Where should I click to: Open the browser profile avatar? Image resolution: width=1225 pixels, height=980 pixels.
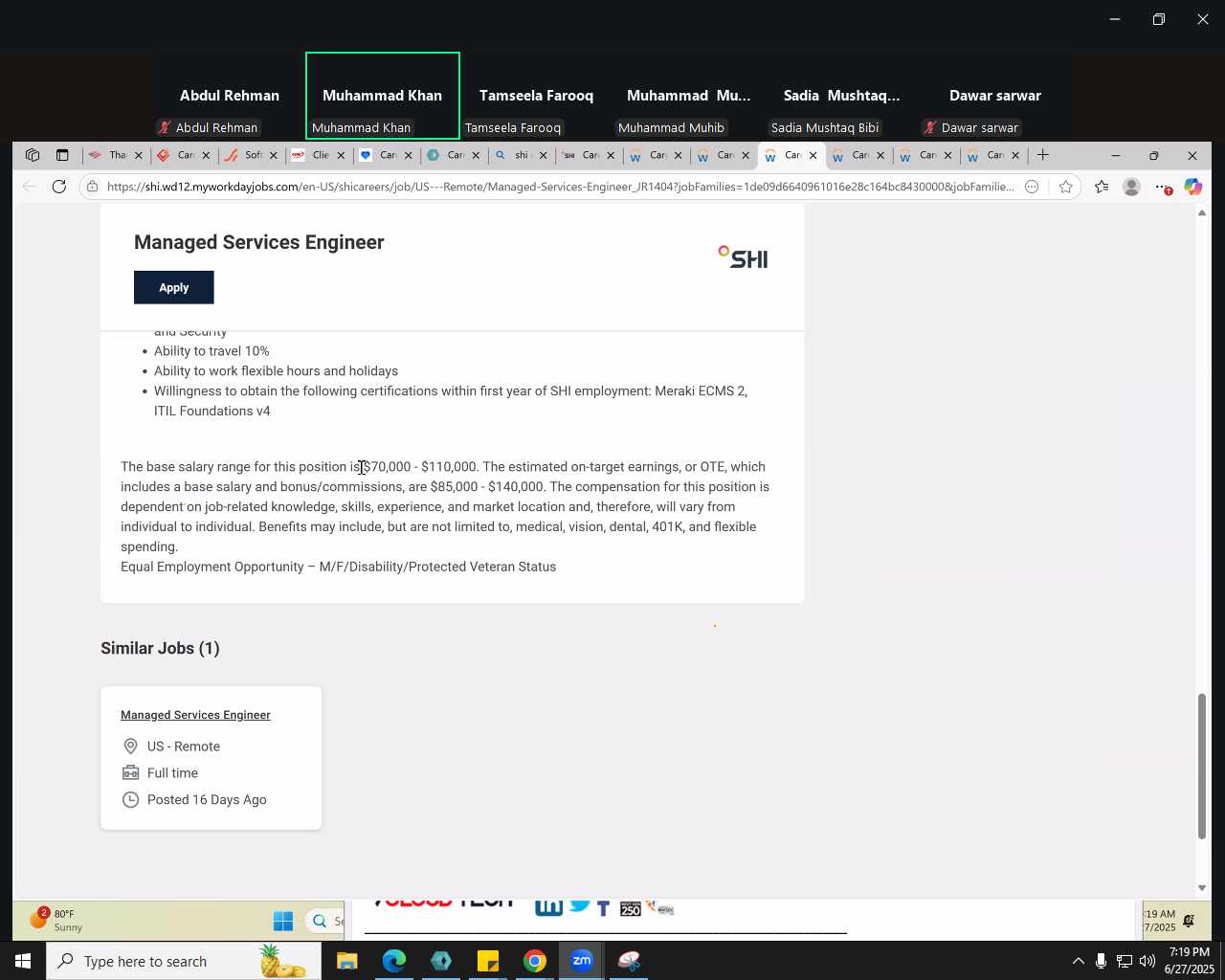[1131, 187]
